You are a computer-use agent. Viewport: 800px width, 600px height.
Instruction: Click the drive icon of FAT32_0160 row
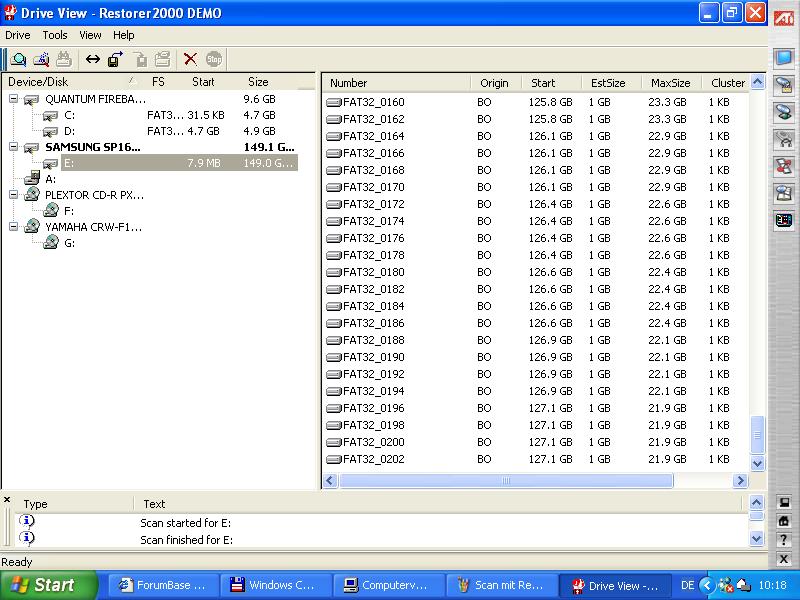[x=334, y=103]
